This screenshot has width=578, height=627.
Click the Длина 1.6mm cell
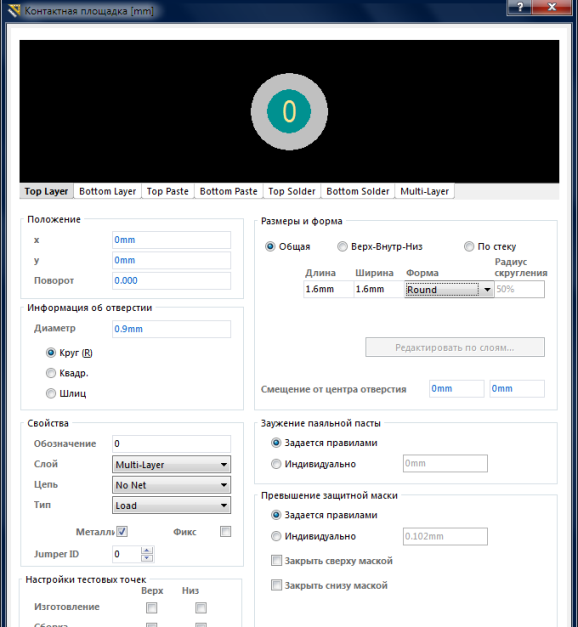(x=328, y=289)
